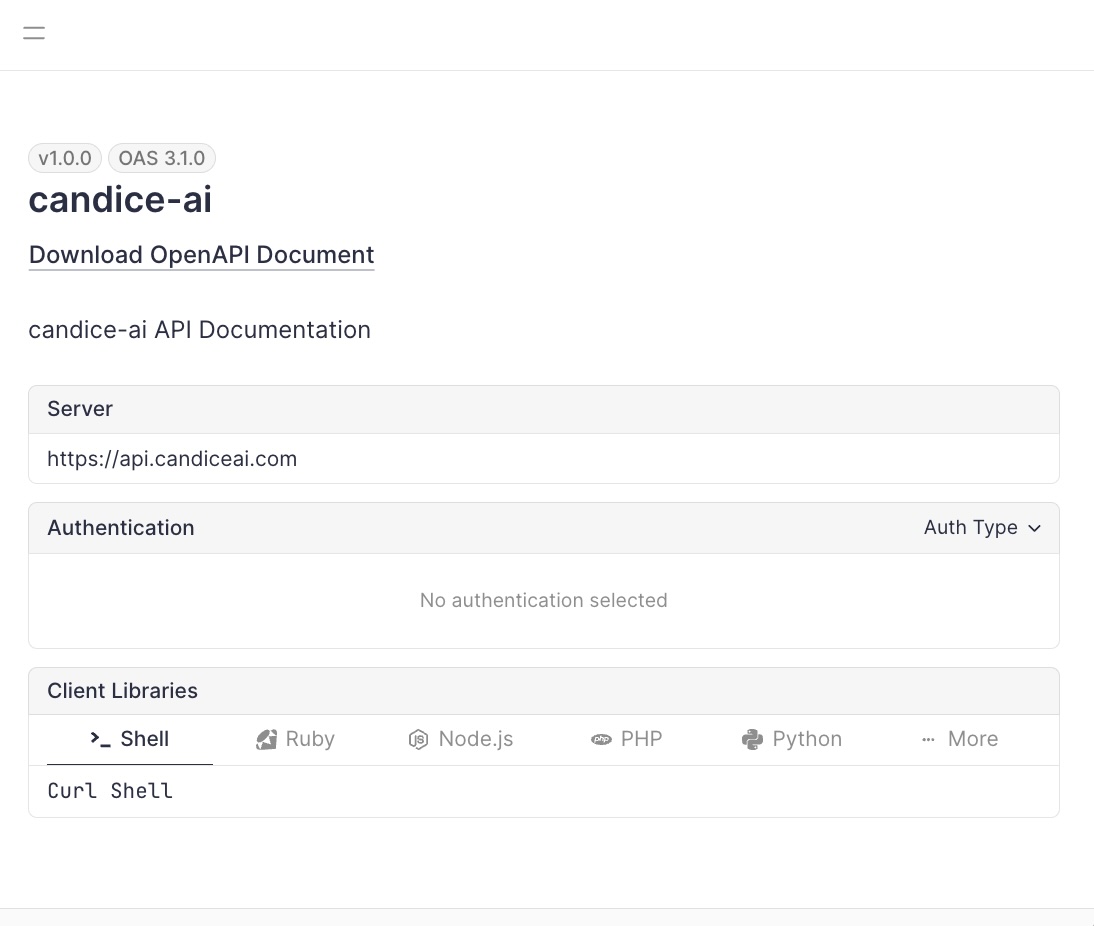The image size is (1094, 926).
Task: Click the More ellipsis icon
Action: click(x=927, y=739)
